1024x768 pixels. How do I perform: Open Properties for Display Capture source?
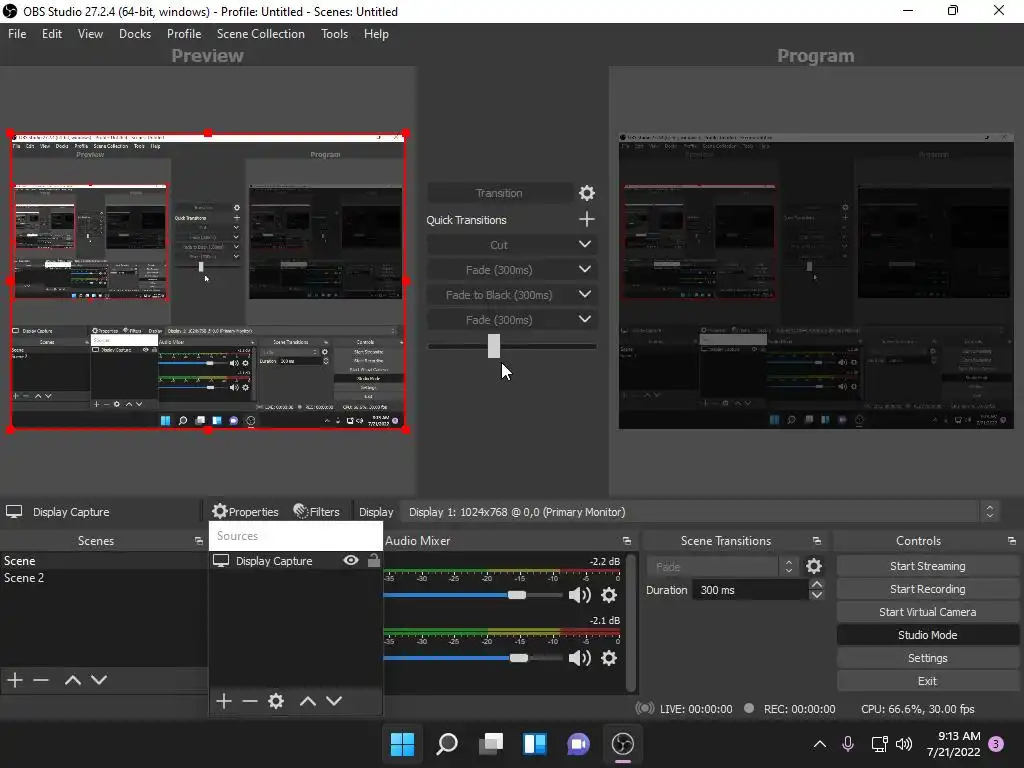click(246, 511)
